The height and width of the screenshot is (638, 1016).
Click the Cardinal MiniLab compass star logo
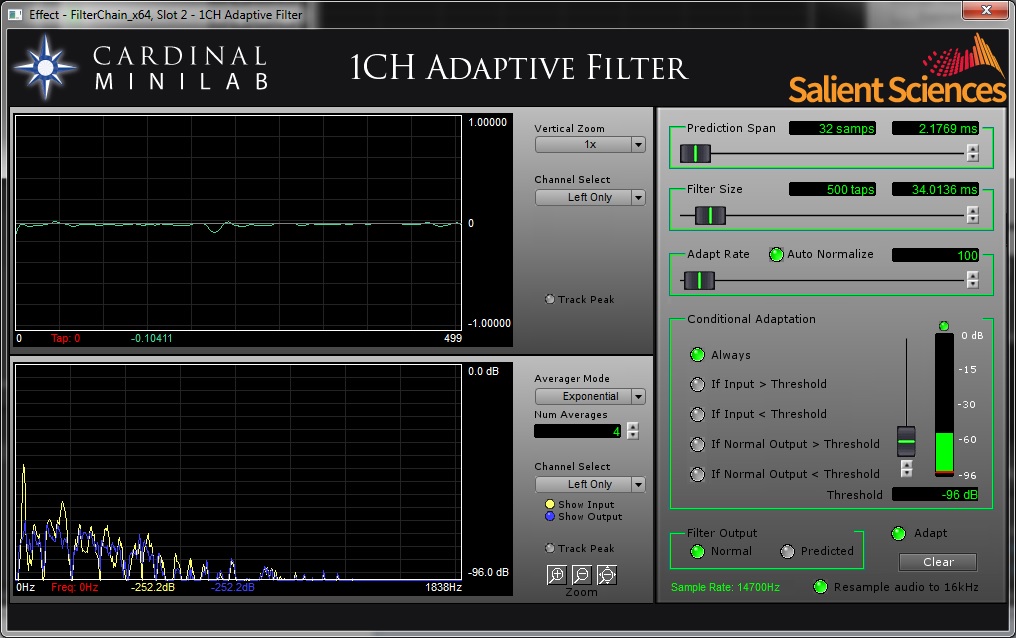45,67
